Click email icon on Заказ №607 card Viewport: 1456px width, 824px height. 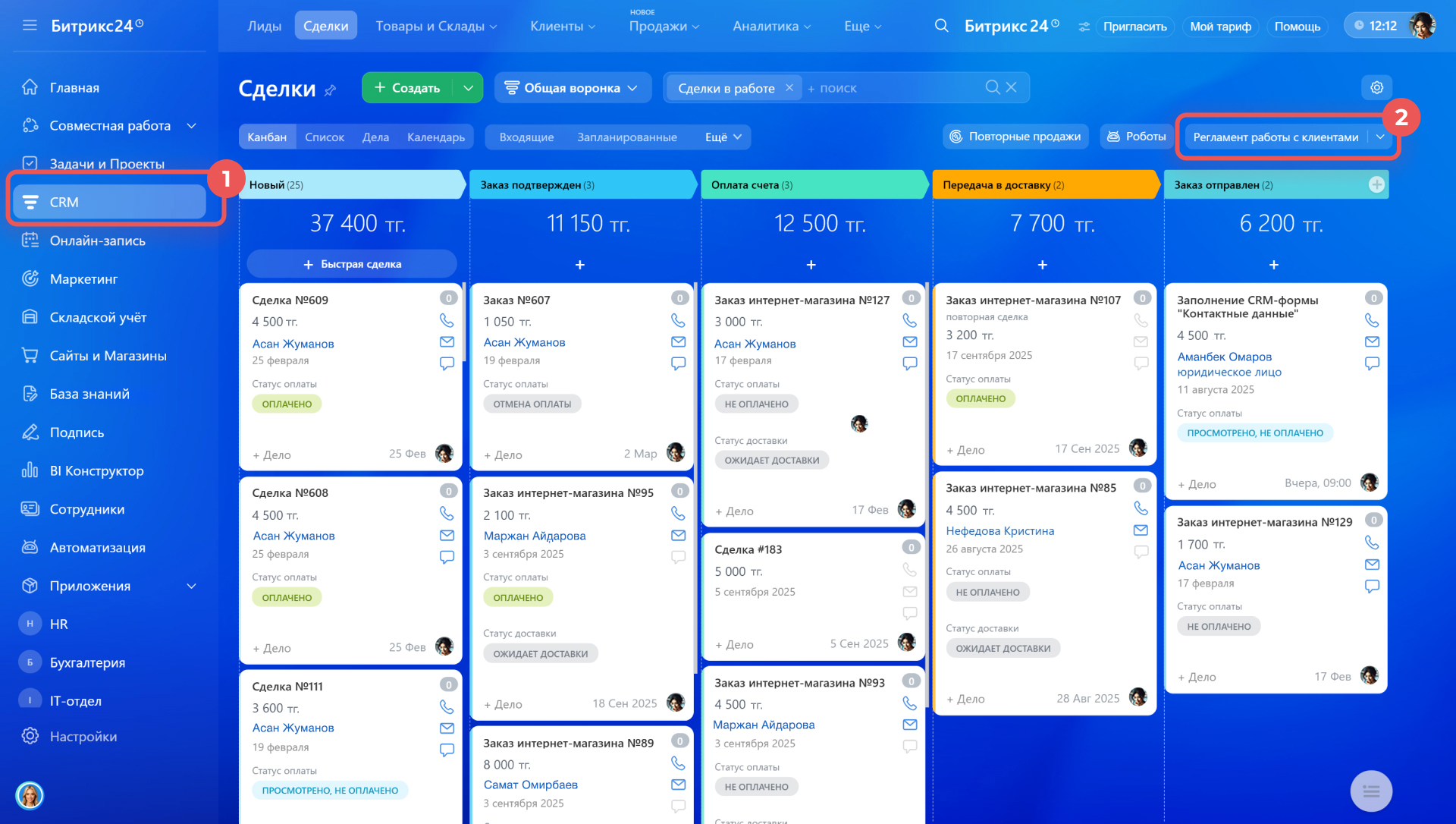point(678,342)
